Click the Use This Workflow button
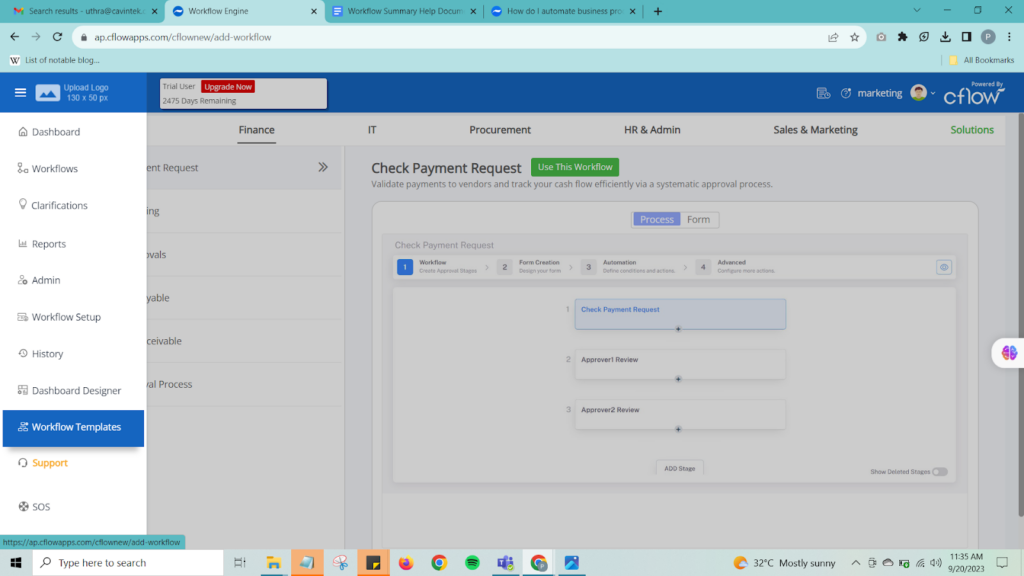This screenshot has height=576, width=1024. [574, 166]
